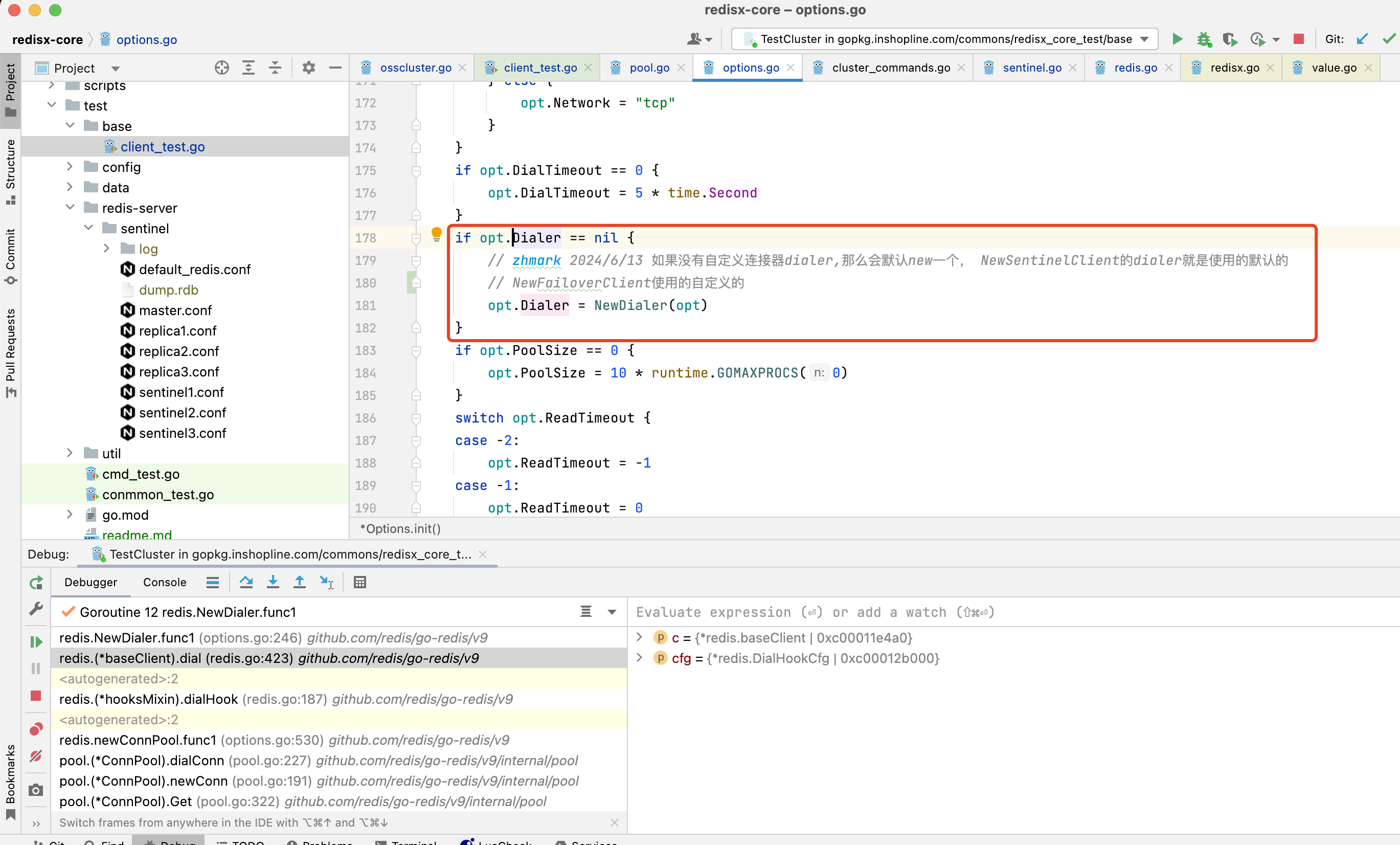Run the TestCluster configuration

(x=1177, y=39)
